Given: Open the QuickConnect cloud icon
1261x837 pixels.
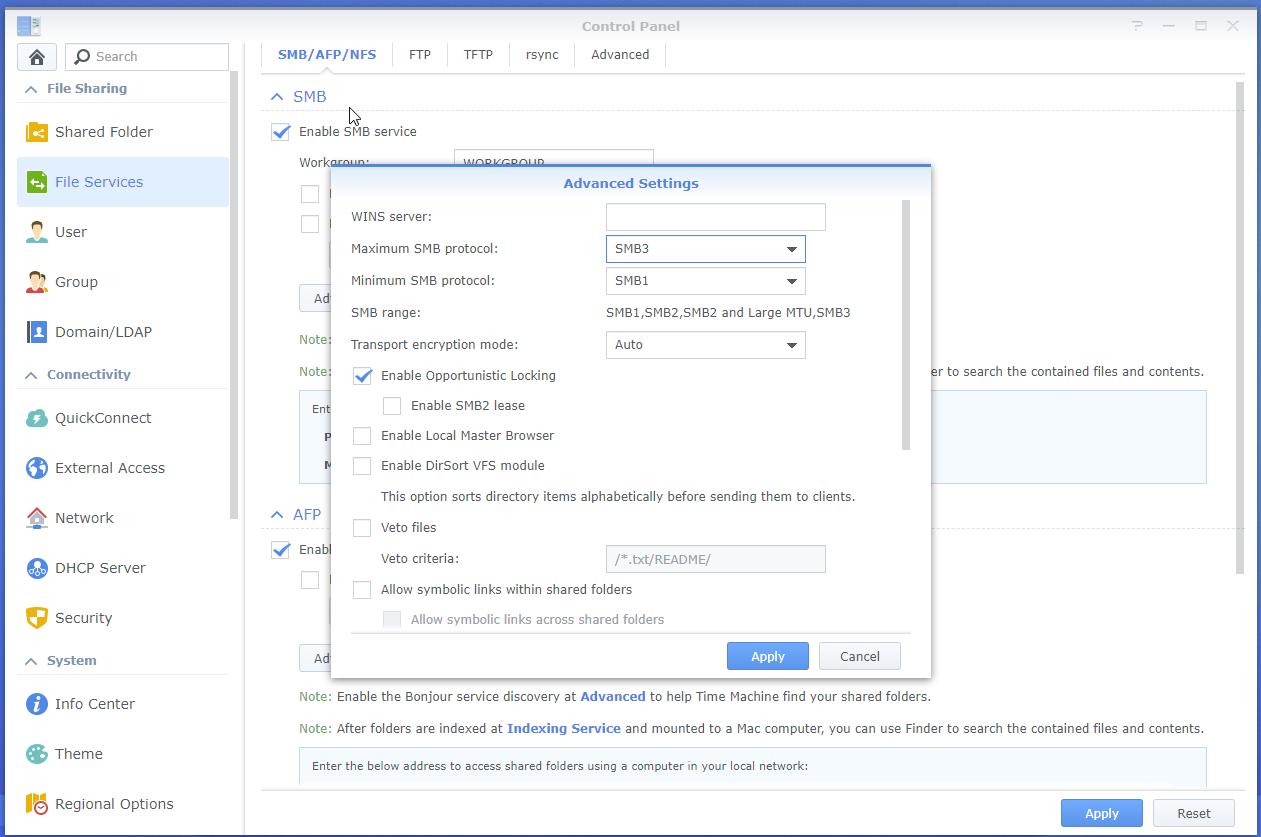Looking at the screenshot, I should pyautogui.click(x=37, y=418).
